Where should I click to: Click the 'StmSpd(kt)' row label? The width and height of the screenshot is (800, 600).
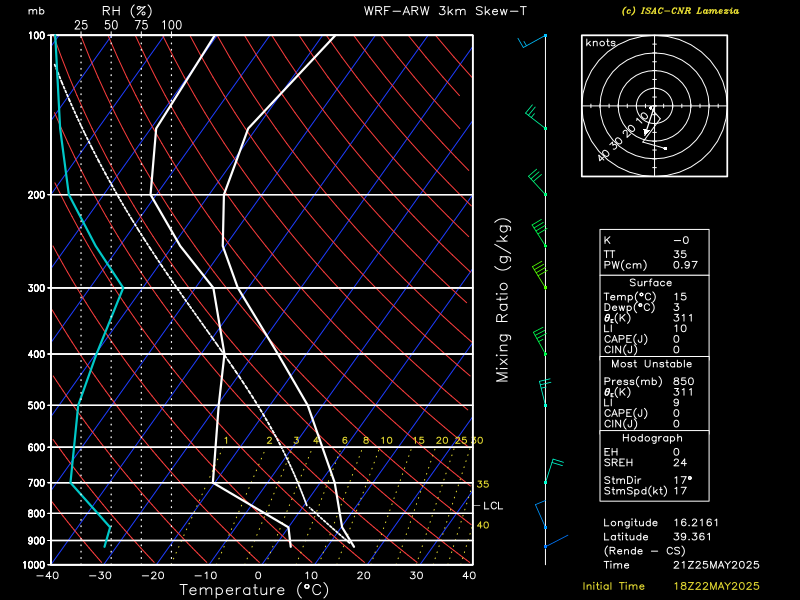(x=635, y=491)
